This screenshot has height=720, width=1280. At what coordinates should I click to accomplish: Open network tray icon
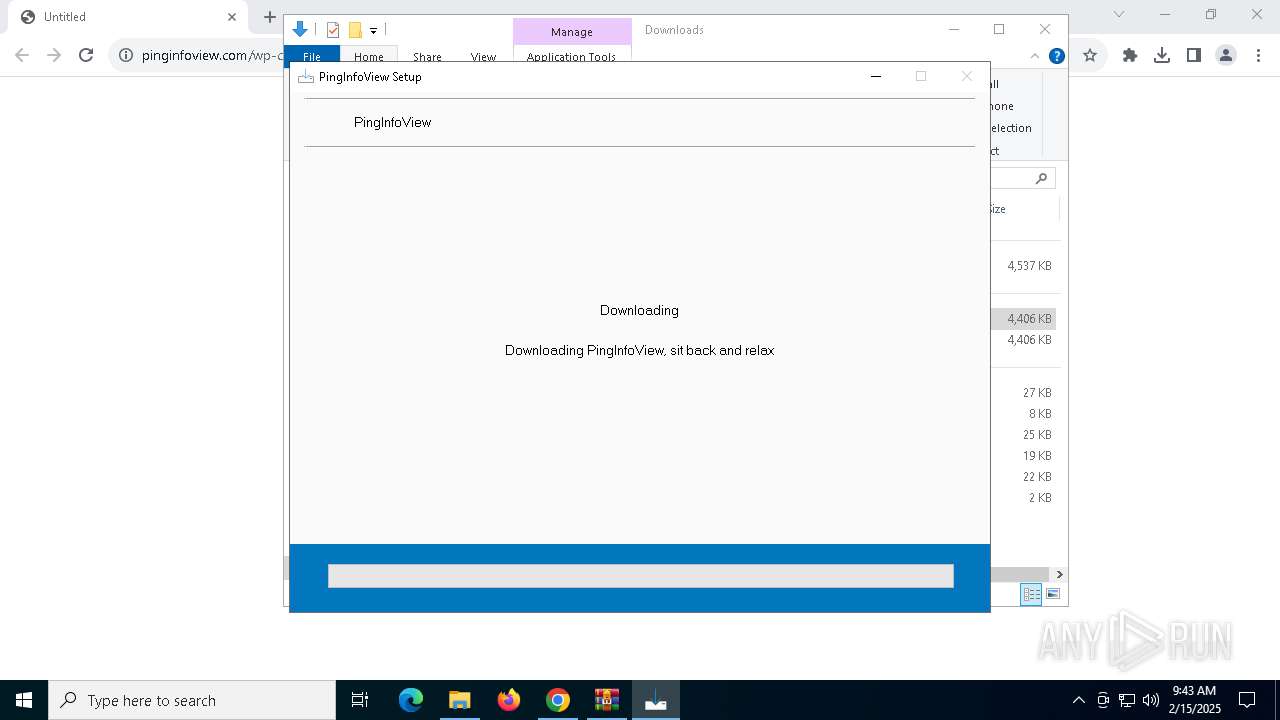pyautogui.click(x=1127, y=700)
